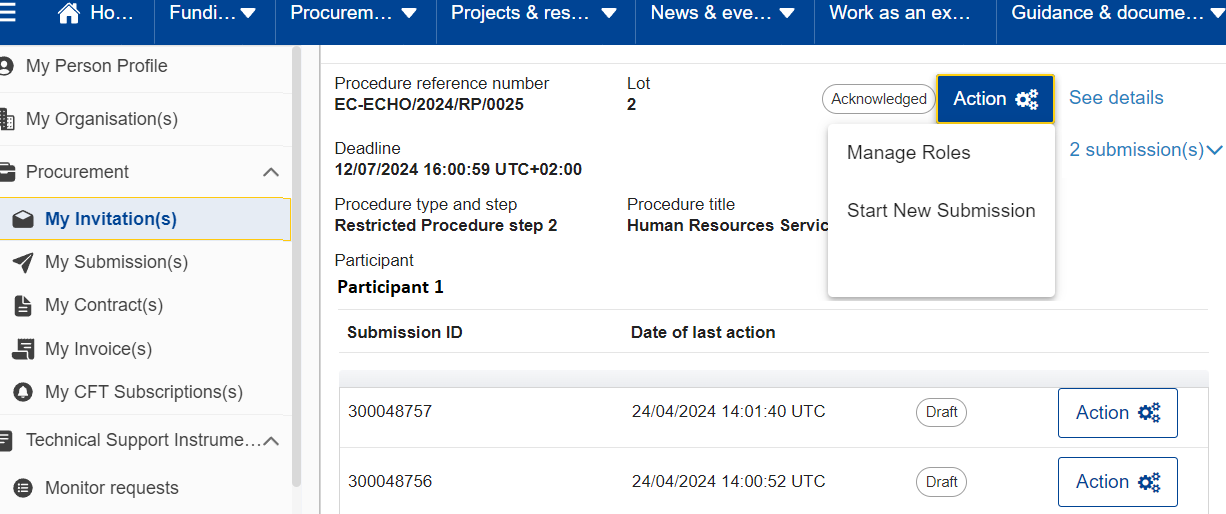
Task: Click the My Person Profile icon
Action: point(7,67)
